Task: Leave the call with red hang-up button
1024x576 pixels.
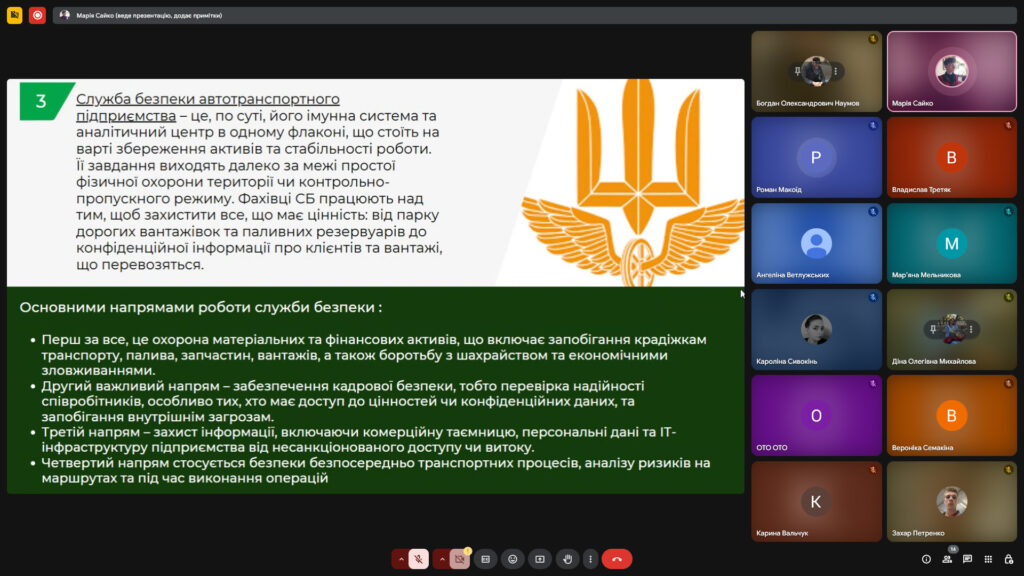Action: pos(616,559)
